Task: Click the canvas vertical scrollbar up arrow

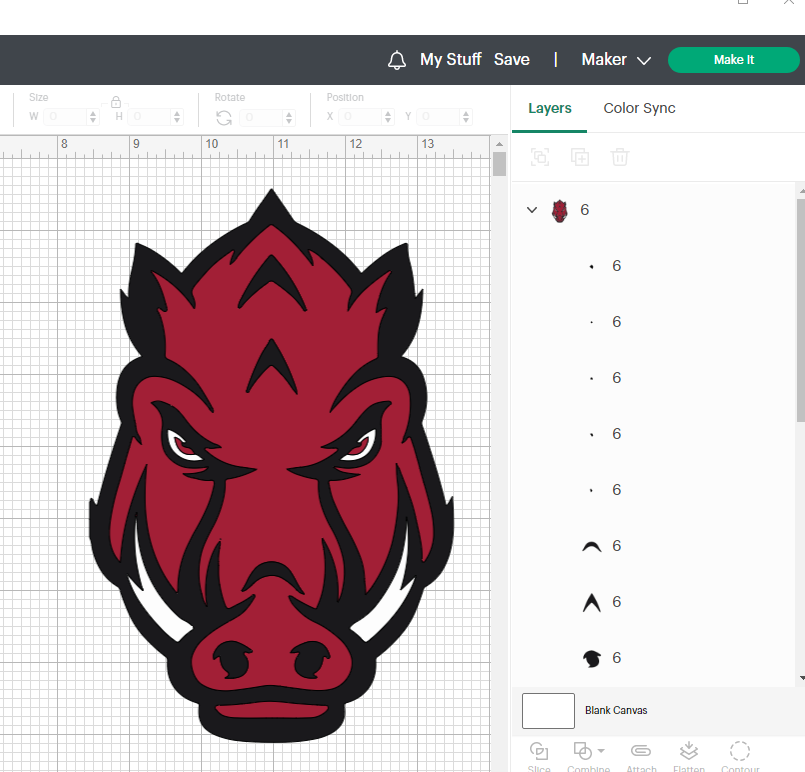Action: click(x=499, y=144)
